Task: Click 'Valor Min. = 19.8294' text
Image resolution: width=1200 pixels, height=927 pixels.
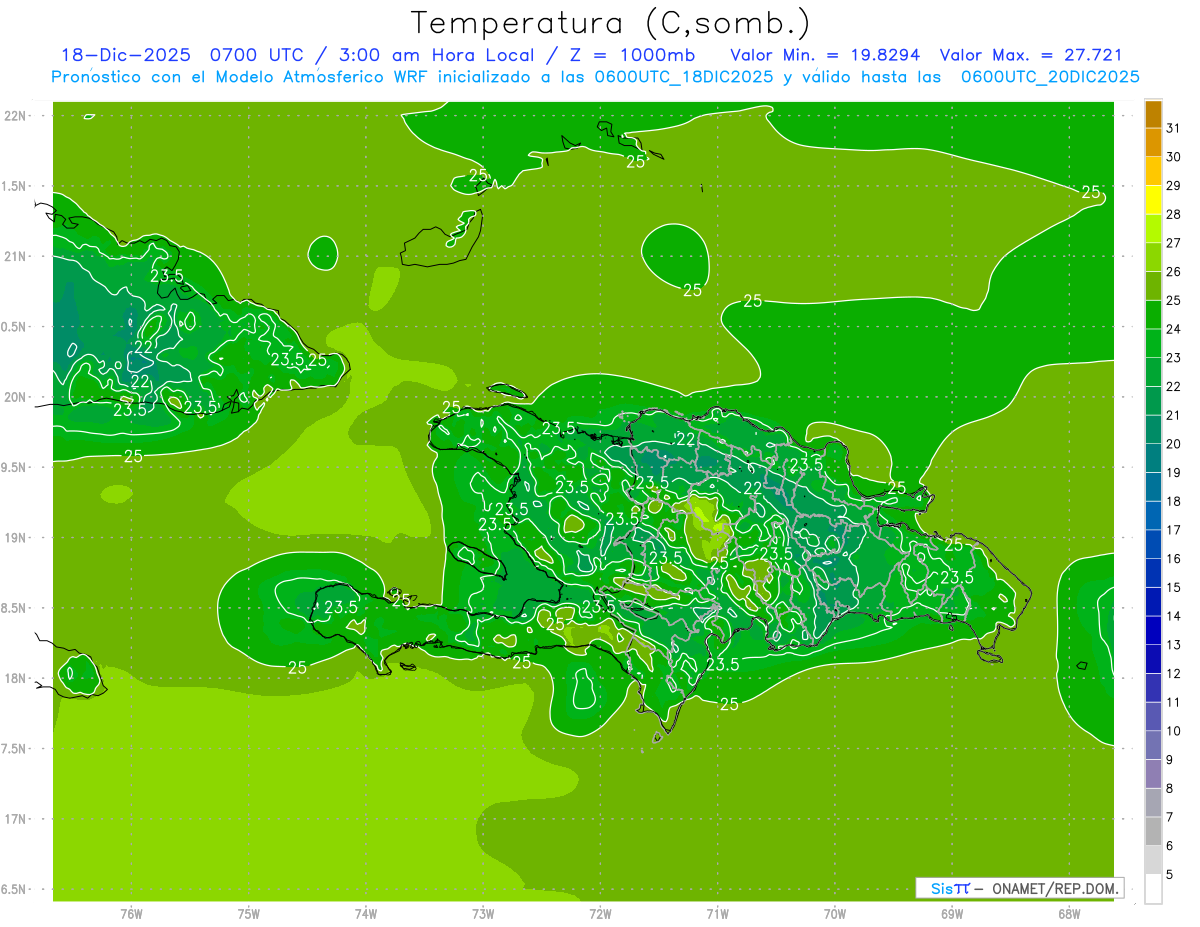Action: pyautogui.click(x=825, y=54)
